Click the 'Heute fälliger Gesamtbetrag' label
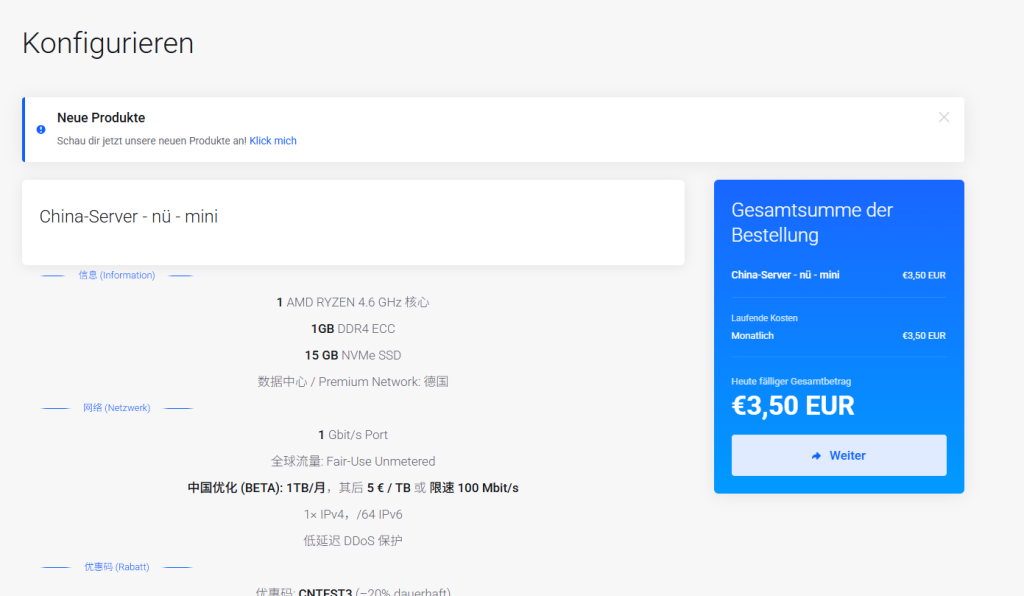 click(x=791, y=381)
